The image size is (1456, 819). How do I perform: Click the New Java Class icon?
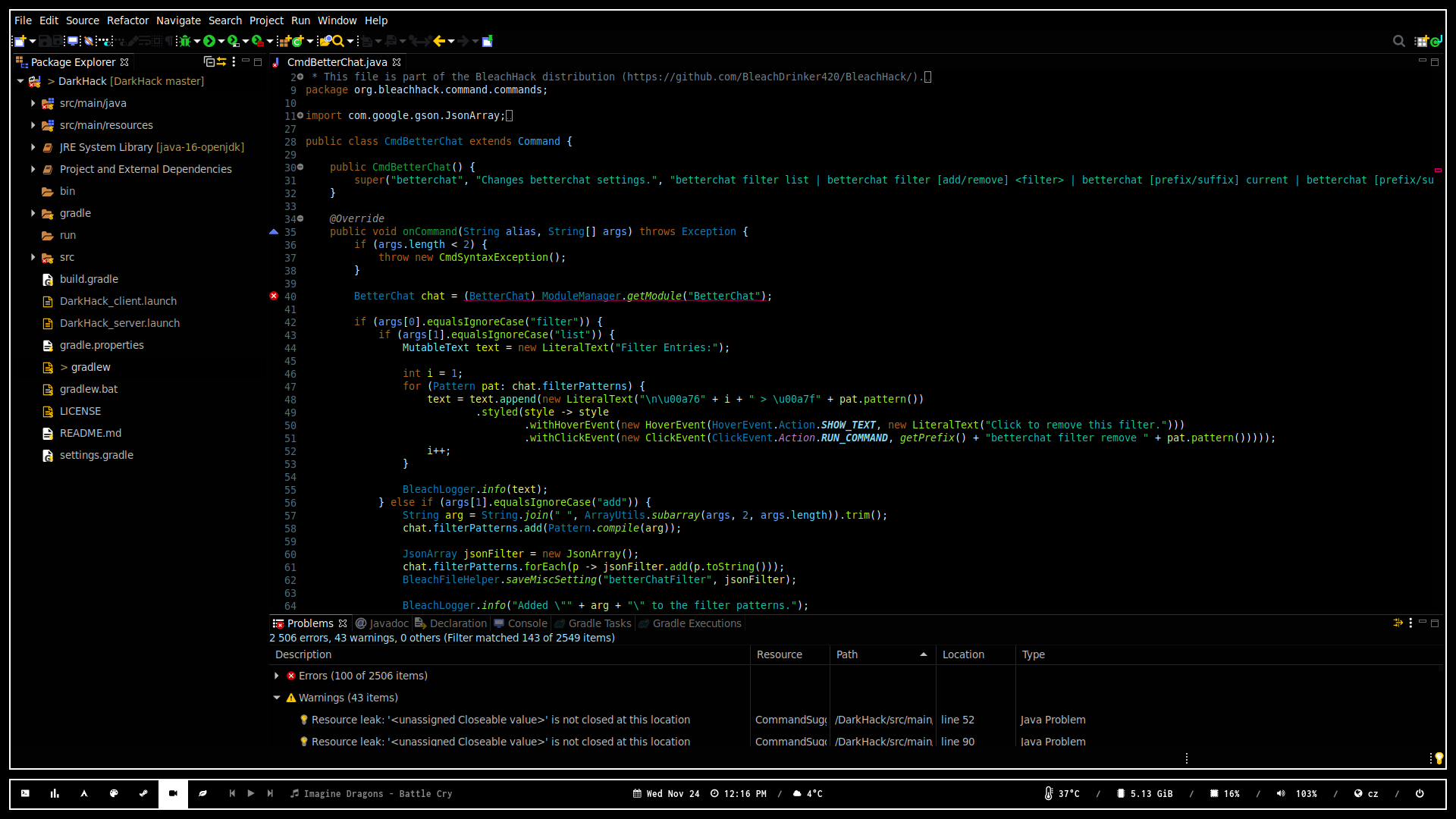(x=298, y=41)
